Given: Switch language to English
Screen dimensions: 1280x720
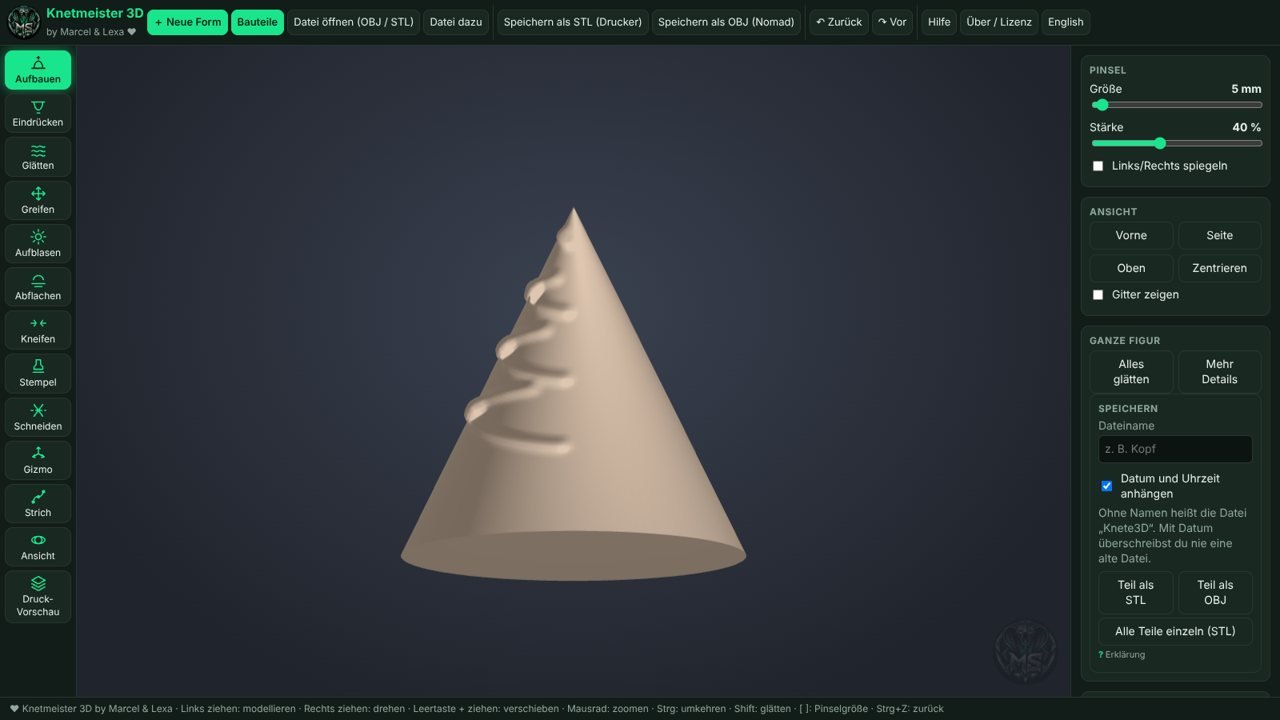Looking at the screenshot, I should pyautogui.click(x=1066, y=22).
